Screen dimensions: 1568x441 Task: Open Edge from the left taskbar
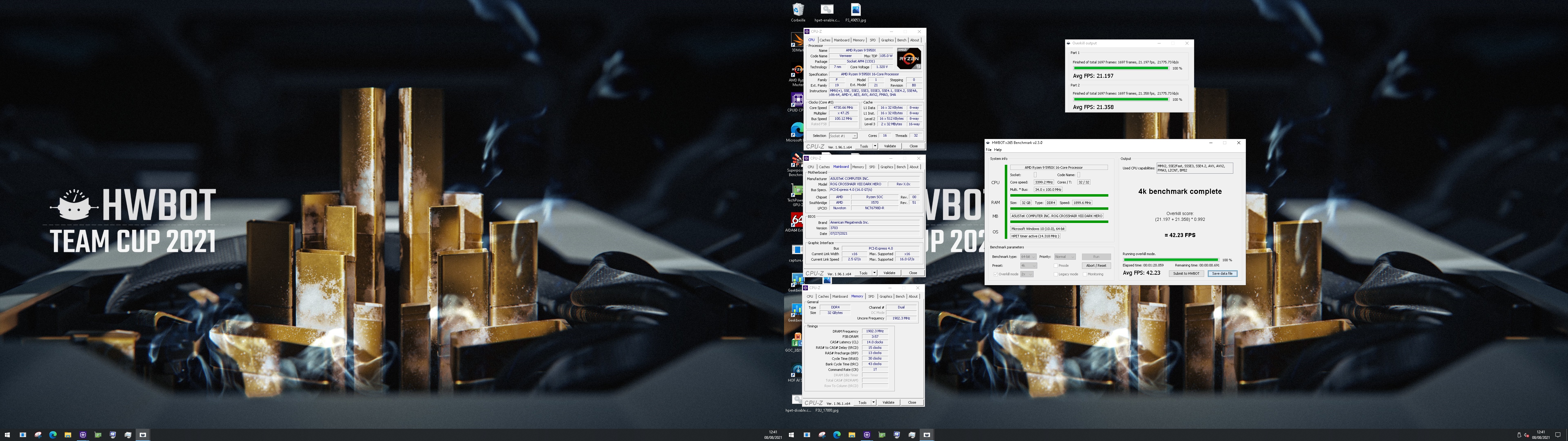52,435
